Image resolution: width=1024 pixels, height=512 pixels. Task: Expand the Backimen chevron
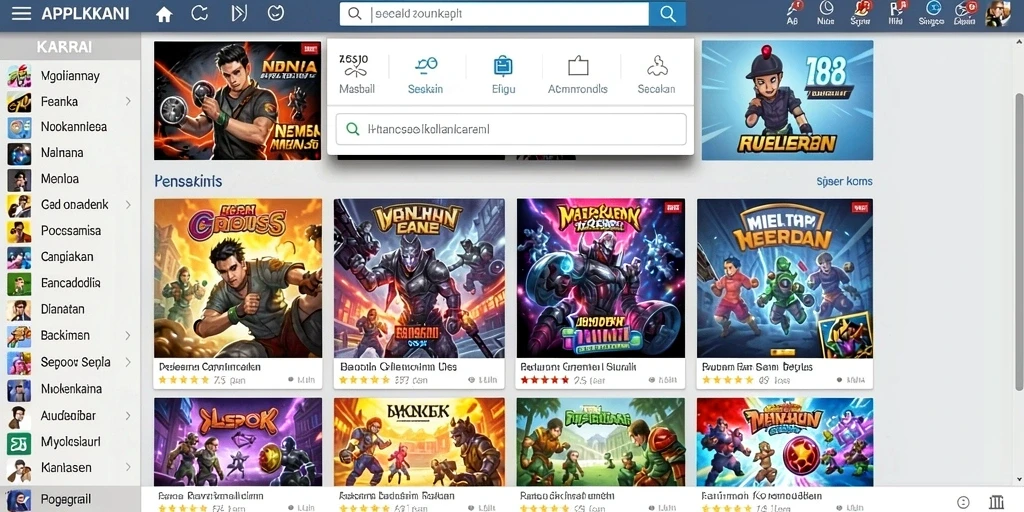click(x=128, y=335)
